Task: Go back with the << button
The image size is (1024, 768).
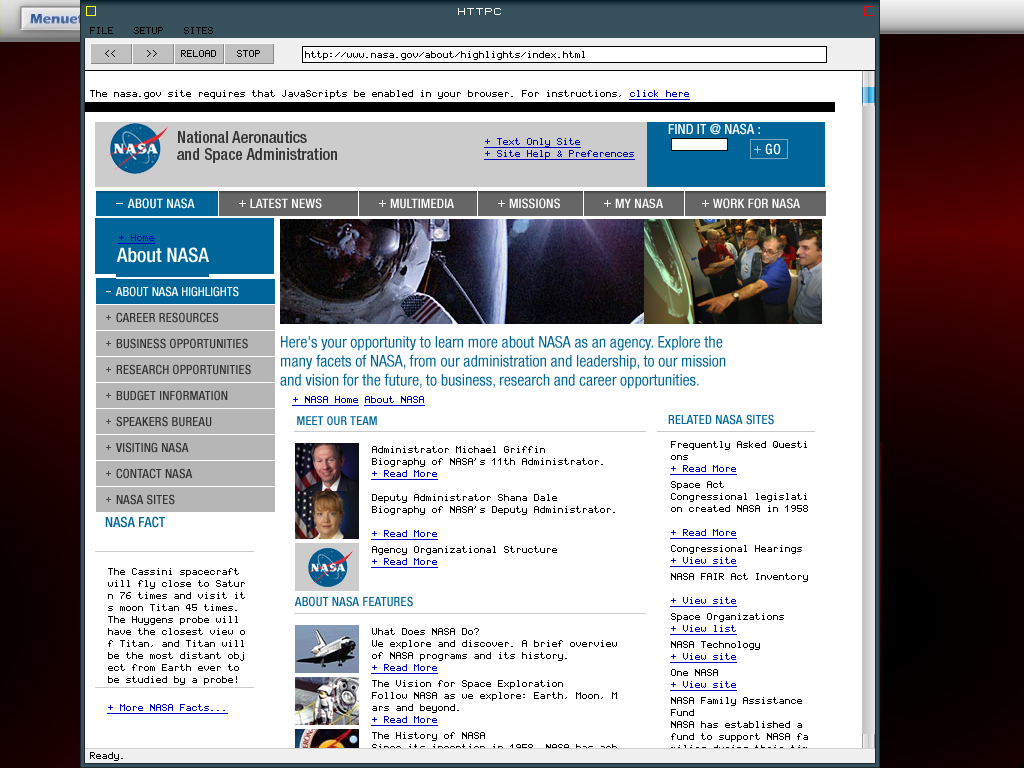Action: coord(111,54)
